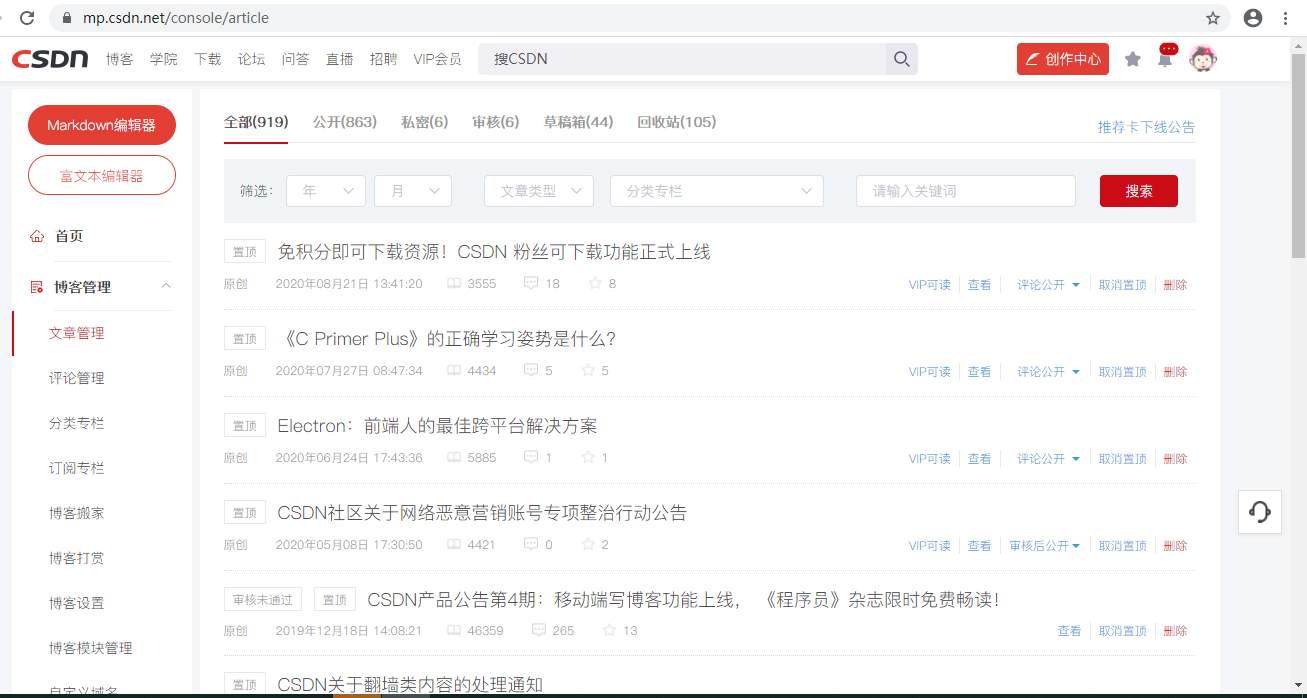Switch to the 草稿箱(44) tab

click(x=578, y=122)
